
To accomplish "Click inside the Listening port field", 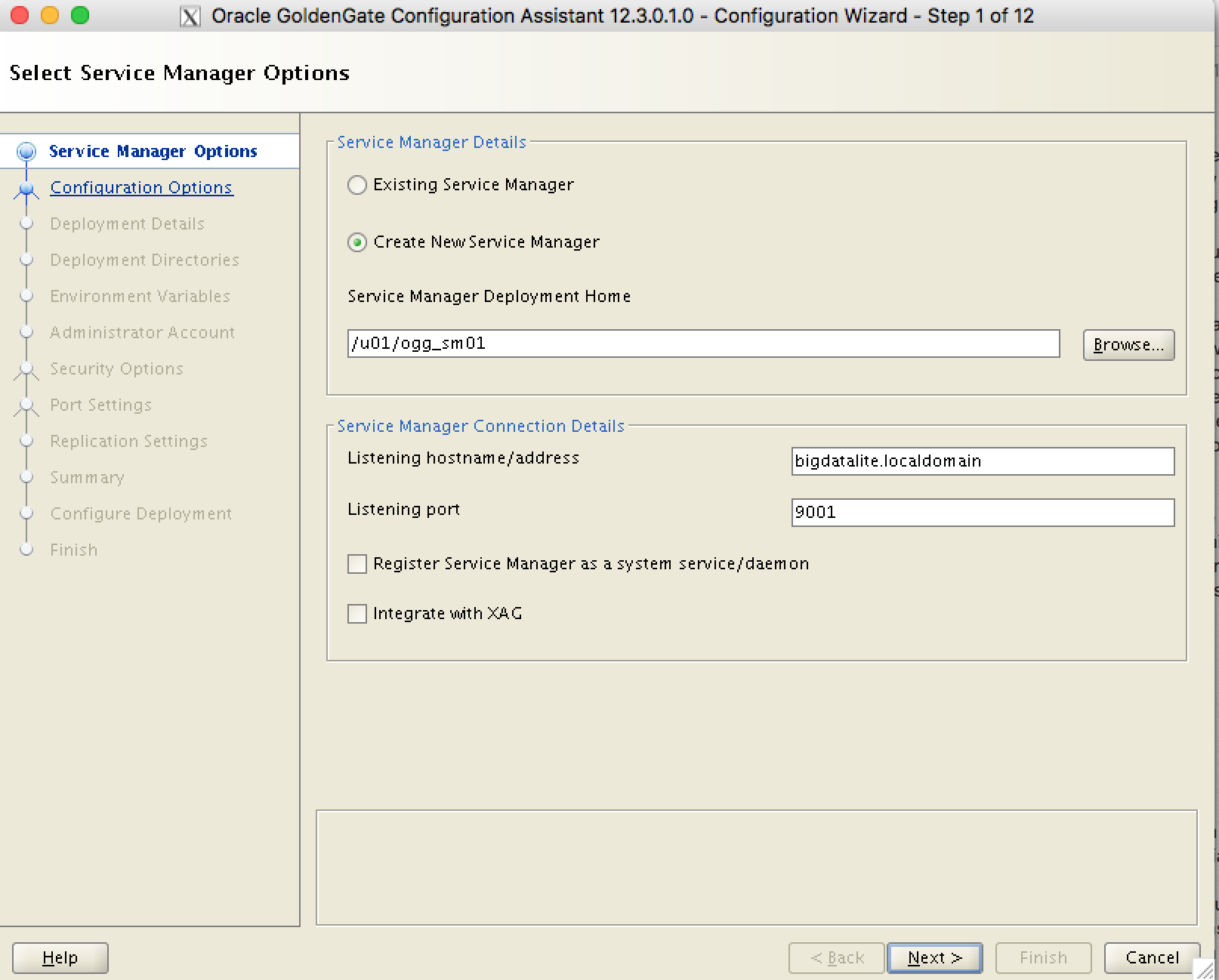I will point(981,512).
